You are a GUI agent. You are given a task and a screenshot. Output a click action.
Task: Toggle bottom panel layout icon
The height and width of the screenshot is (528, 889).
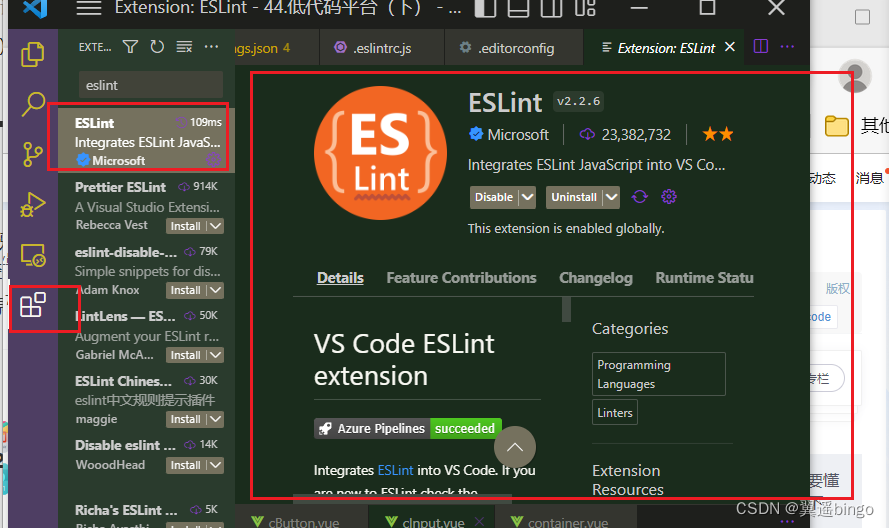[x=518, y=8]
